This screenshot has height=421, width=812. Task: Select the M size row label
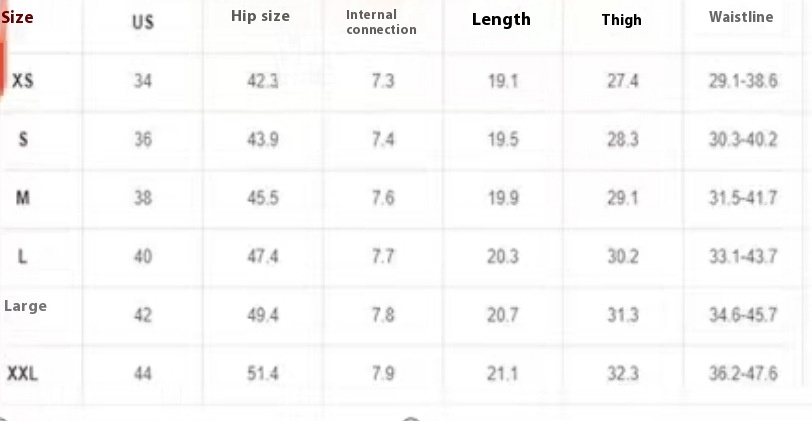pos(23,197)
